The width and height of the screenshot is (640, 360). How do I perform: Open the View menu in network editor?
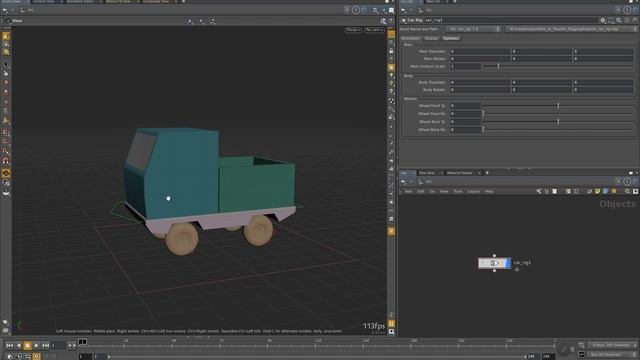pos(444,191)
